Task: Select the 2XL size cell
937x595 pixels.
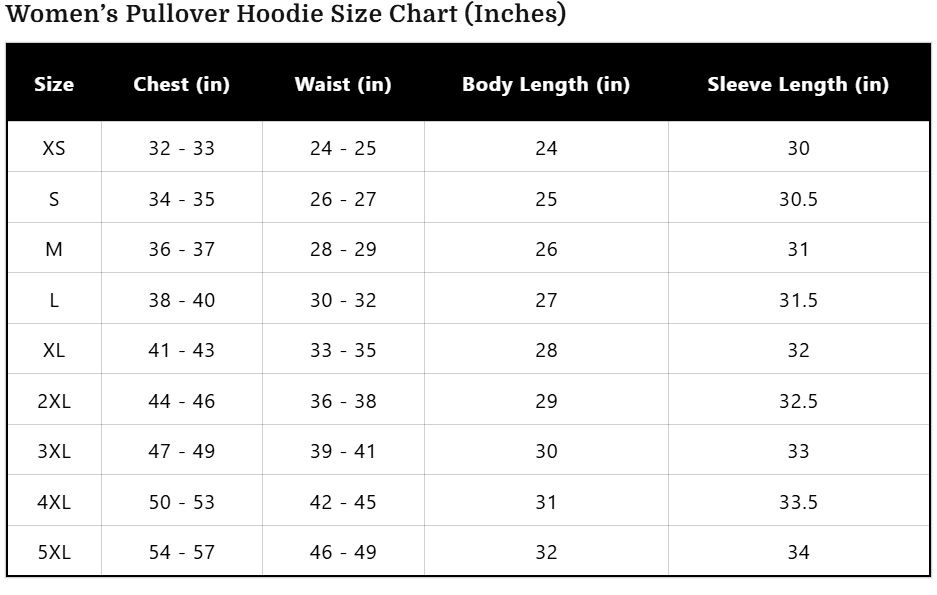Action: click(54, 401)
